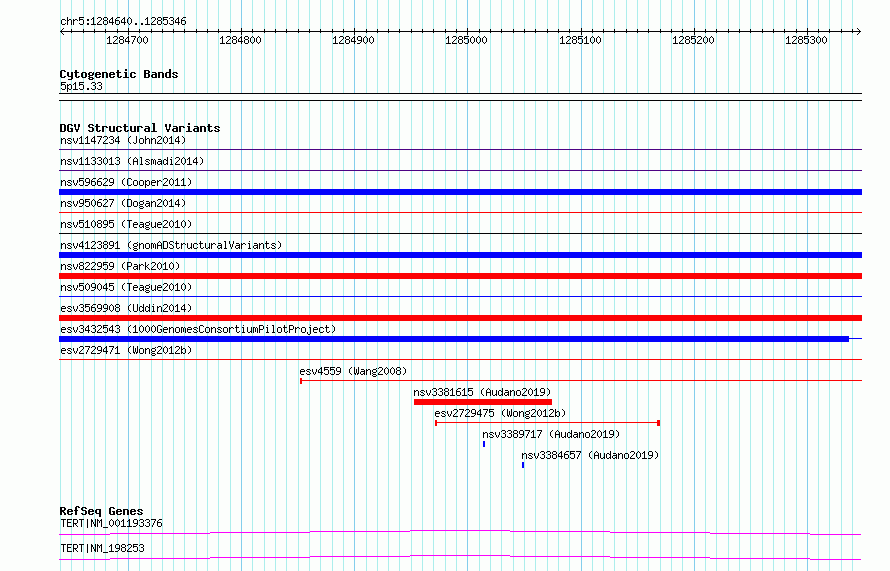Click the red bar of esv3569908

[460, 318]
